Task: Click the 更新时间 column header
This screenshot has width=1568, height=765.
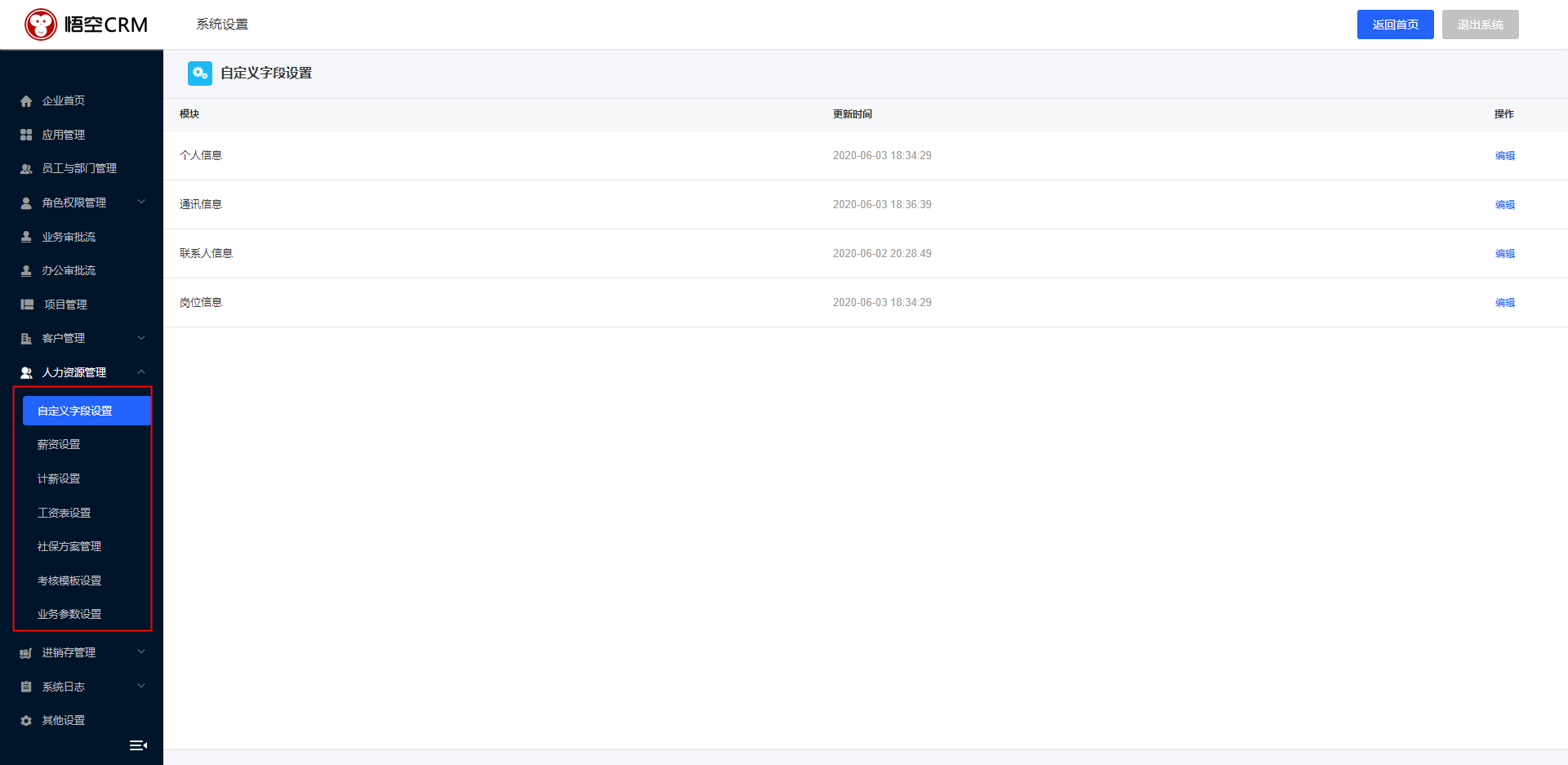Action: point(853,114)
